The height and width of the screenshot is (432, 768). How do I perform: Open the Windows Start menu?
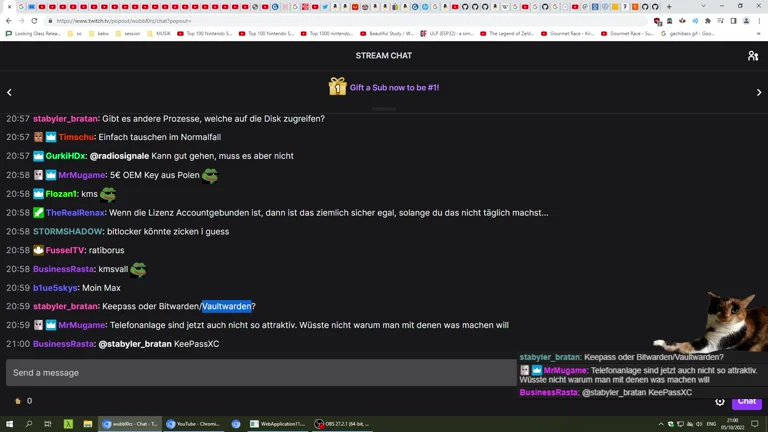pos(9,424)
